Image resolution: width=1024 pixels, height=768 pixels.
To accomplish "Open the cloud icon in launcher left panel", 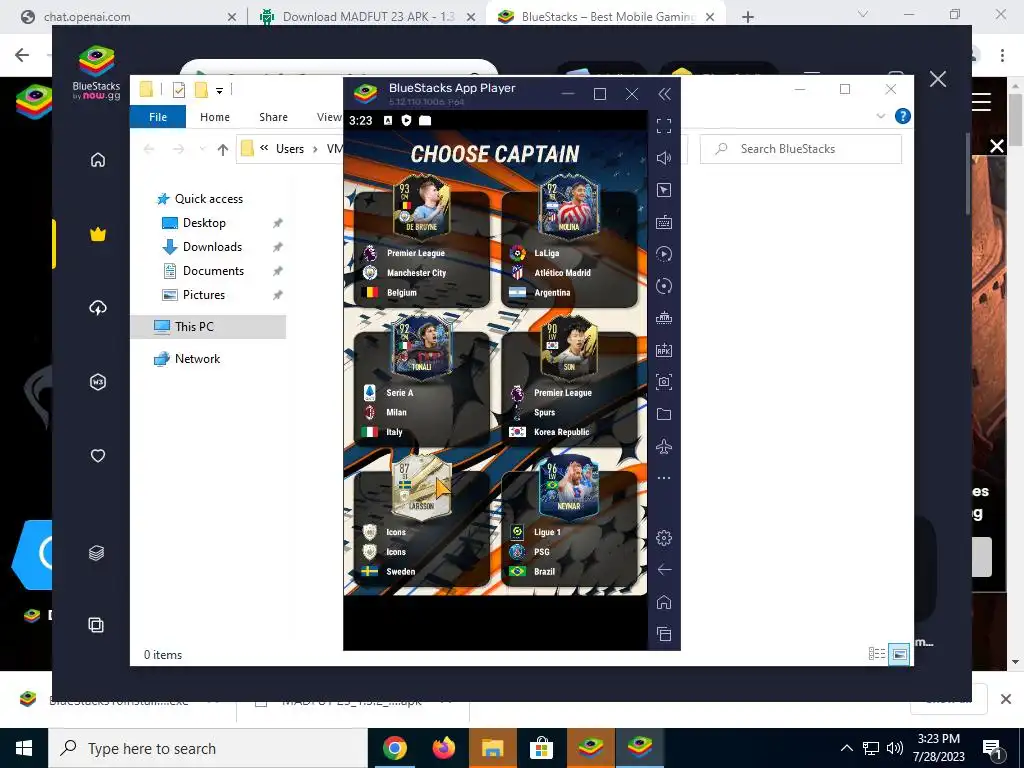I will pos(98,308).
